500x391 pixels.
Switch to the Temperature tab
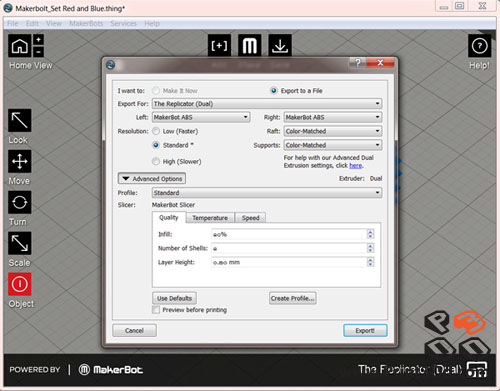tap(210, 218)
